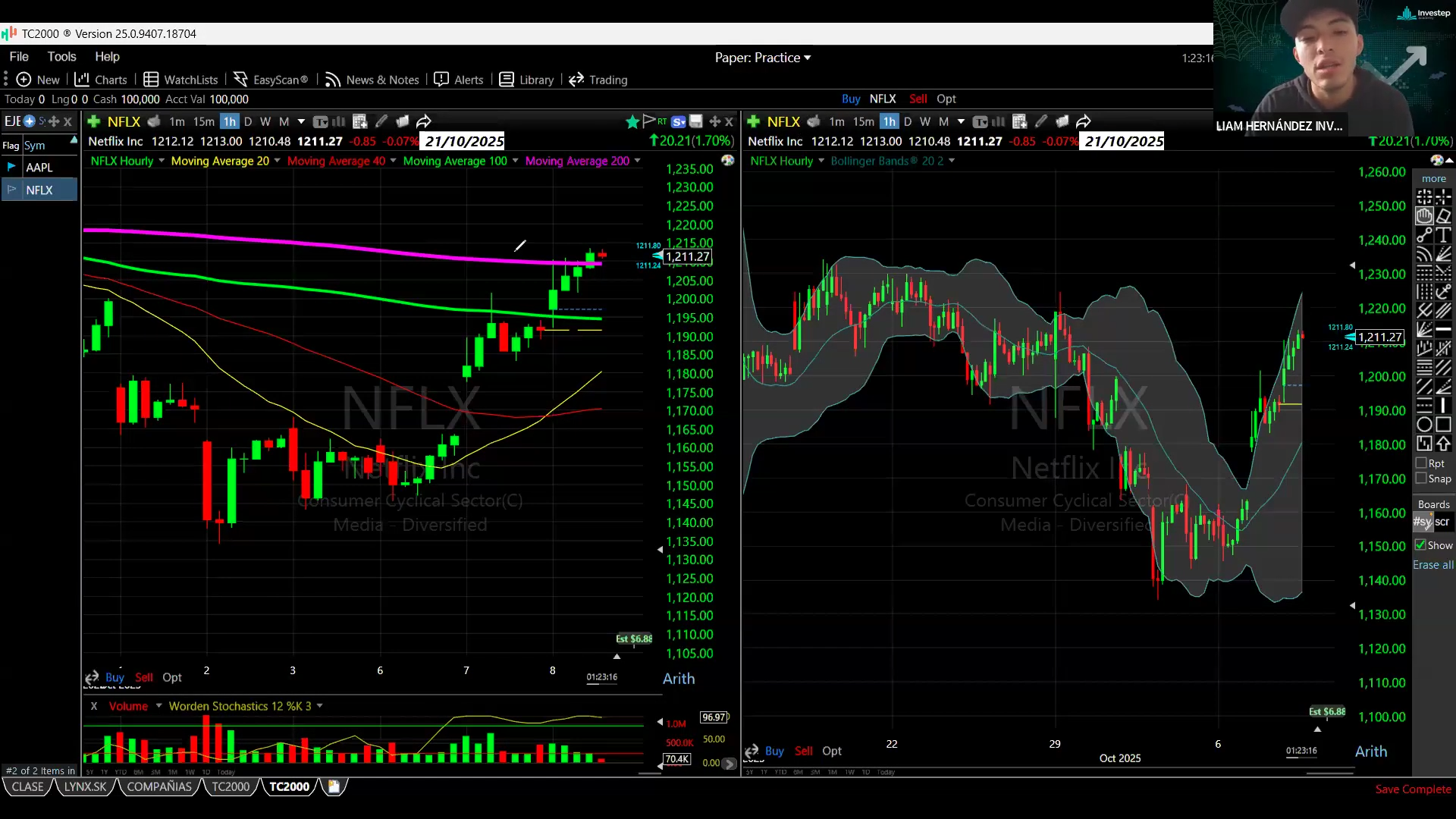The width and height of the screenshot is (1456, 819).
Task: Open WatchLists from the toolbar
Action: [x=180, y=80]
